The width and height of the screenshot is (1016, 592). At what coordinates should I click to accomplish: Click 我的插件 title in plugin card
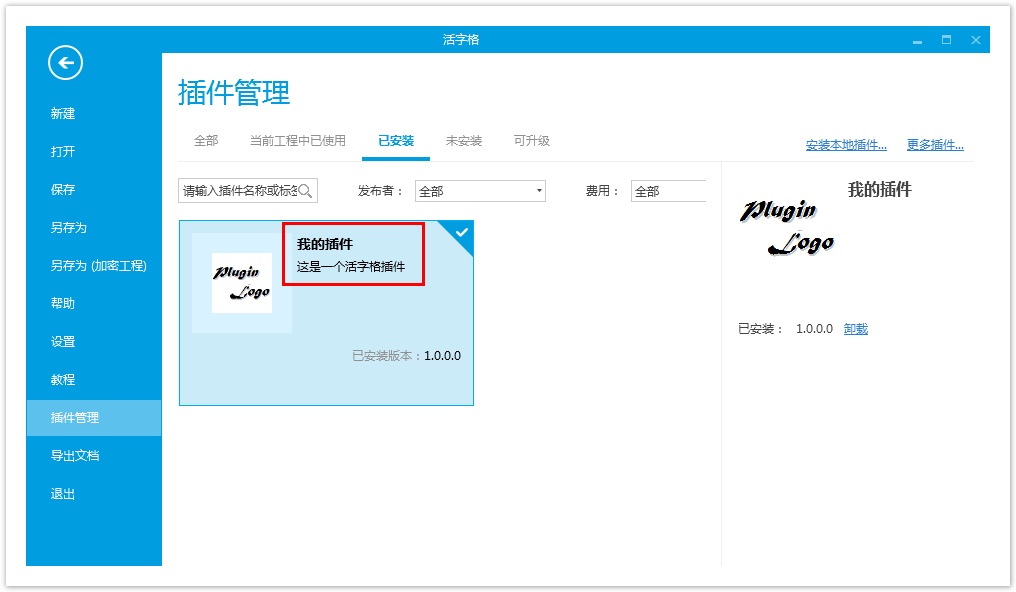pyautogui.click(x=325, y=244)
